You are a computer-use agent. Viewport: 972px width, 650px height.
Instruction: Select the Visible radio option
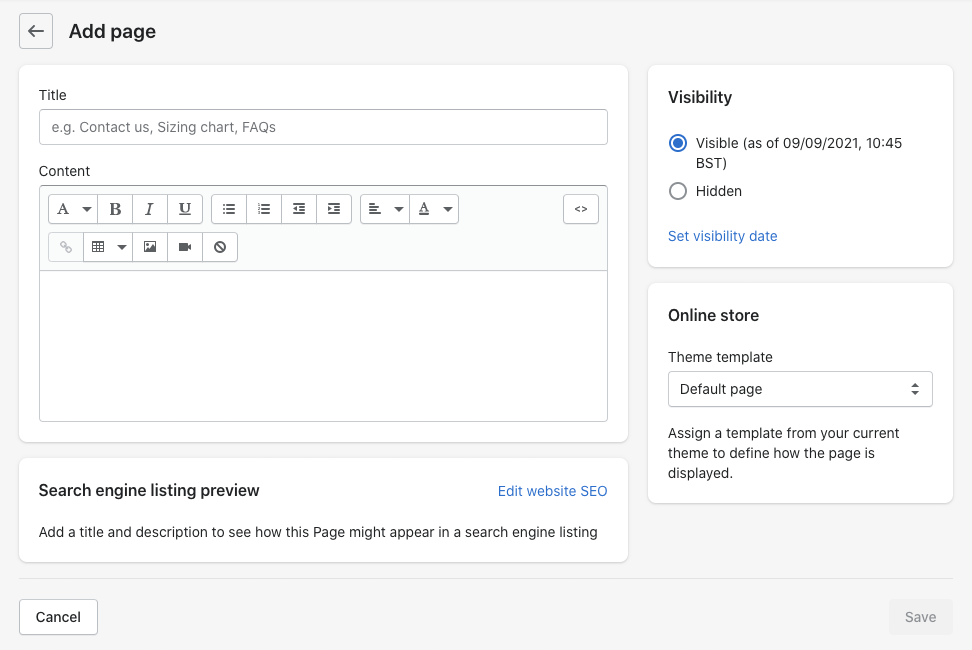pos(678,143)
